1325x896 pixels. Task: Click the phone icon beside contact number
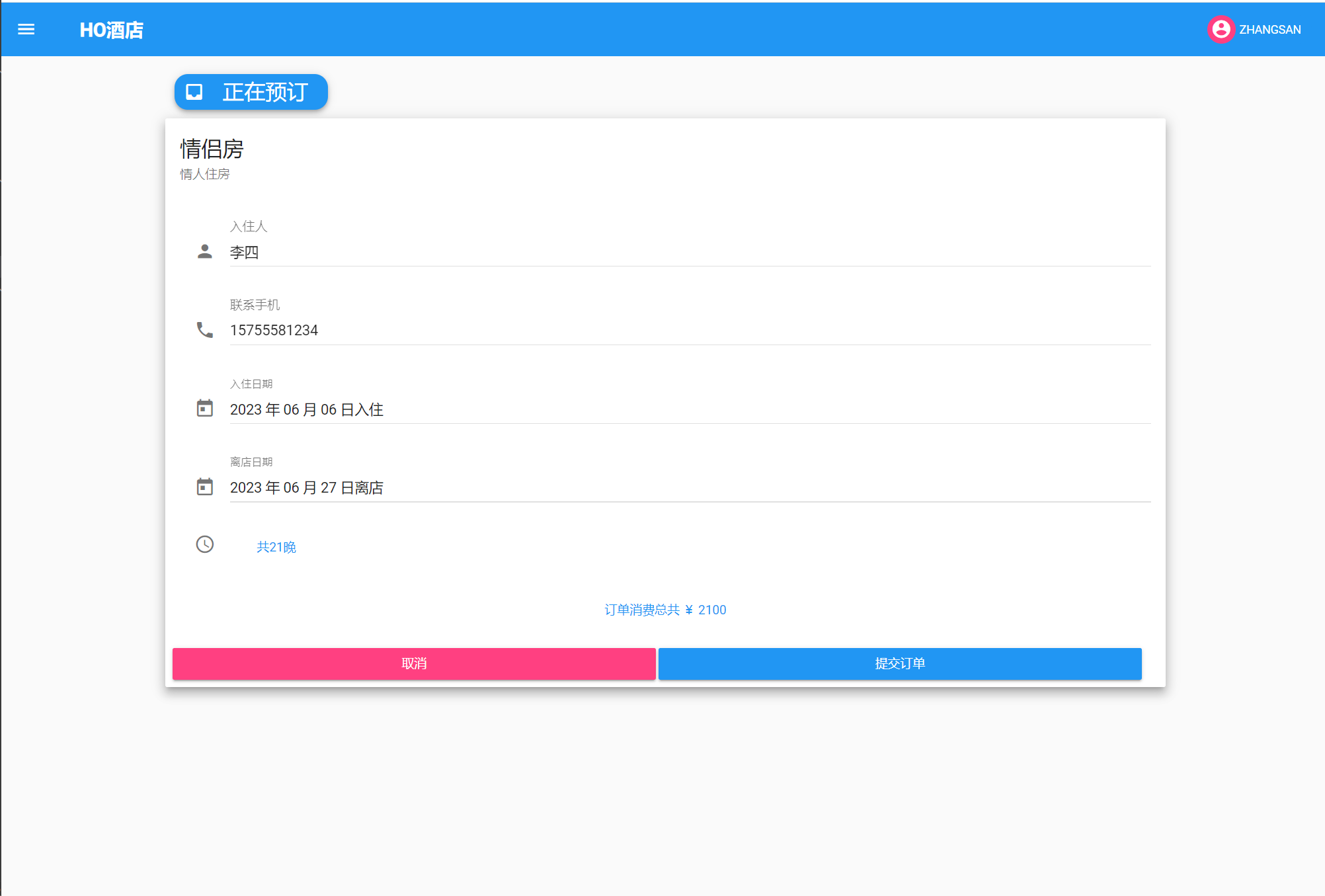coord(205,329)
